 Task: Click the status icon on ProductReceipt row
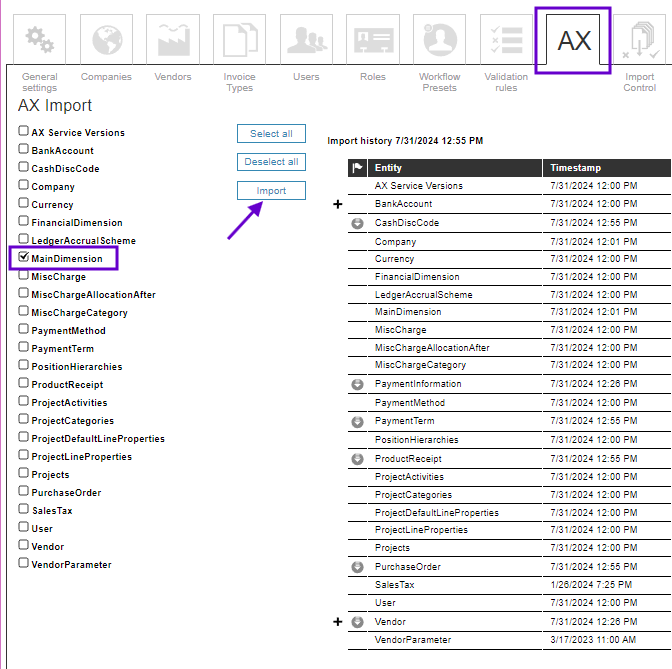tap(357, 459)
